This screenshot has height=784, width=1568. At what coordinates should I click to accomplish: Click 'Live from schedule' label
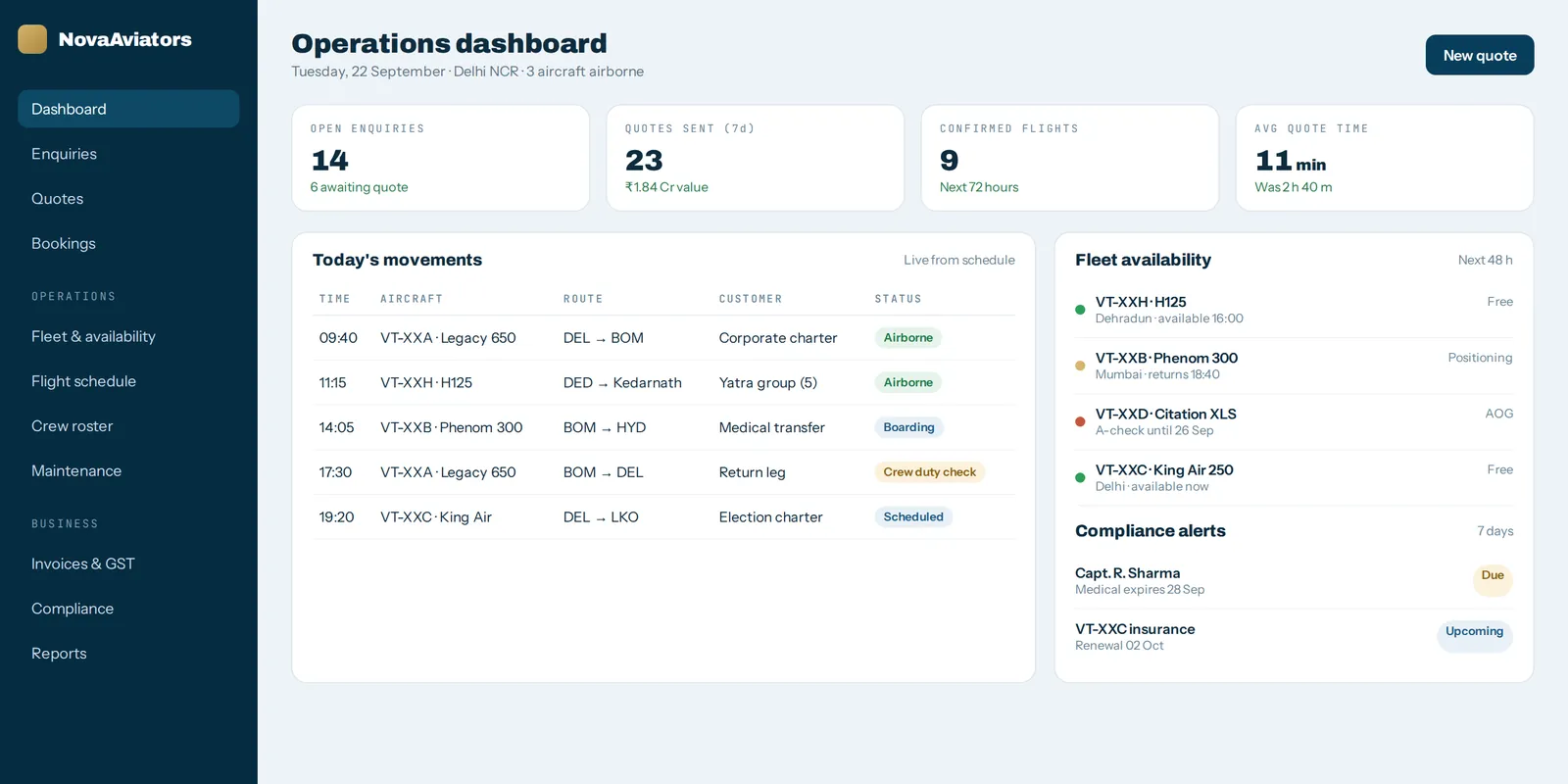(x=959, y=260)
